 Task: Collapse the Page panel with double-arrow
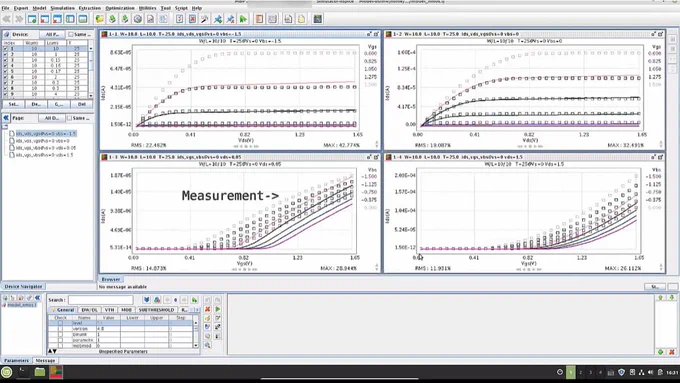point(6,118)
